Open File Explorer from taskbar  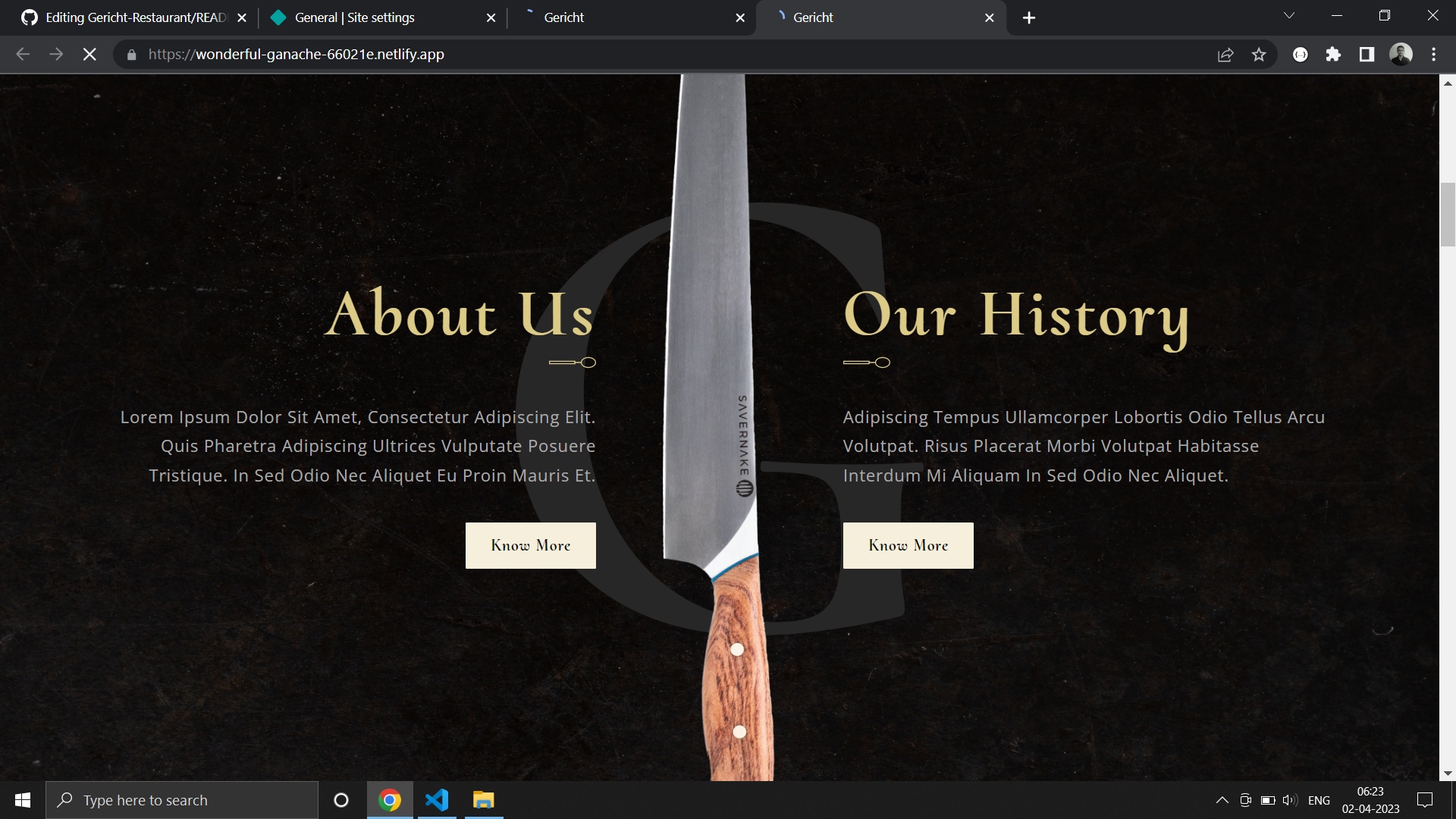tap(483, 800)
